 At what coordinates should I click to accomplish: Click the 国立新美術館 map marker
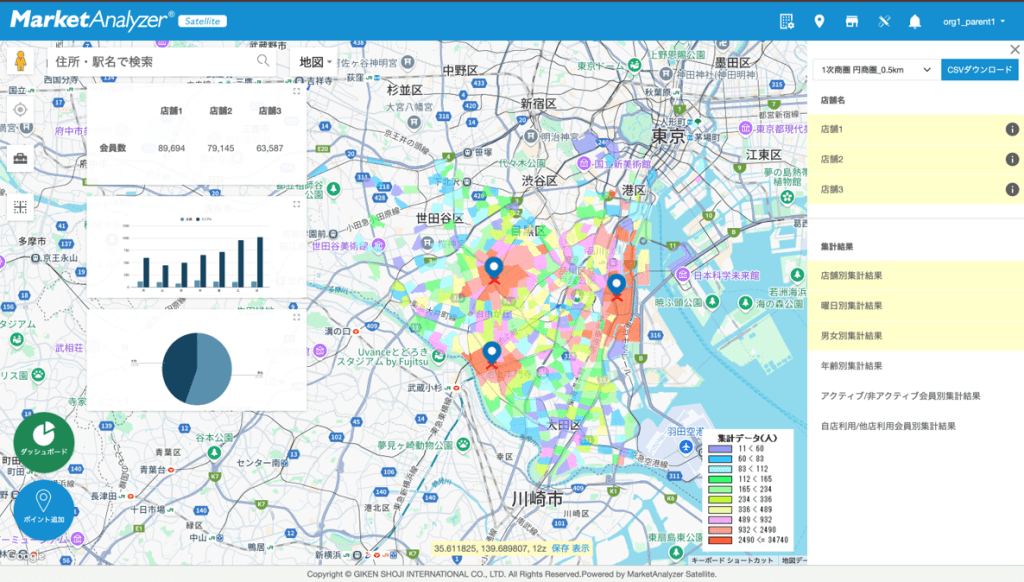pos(584,164)
